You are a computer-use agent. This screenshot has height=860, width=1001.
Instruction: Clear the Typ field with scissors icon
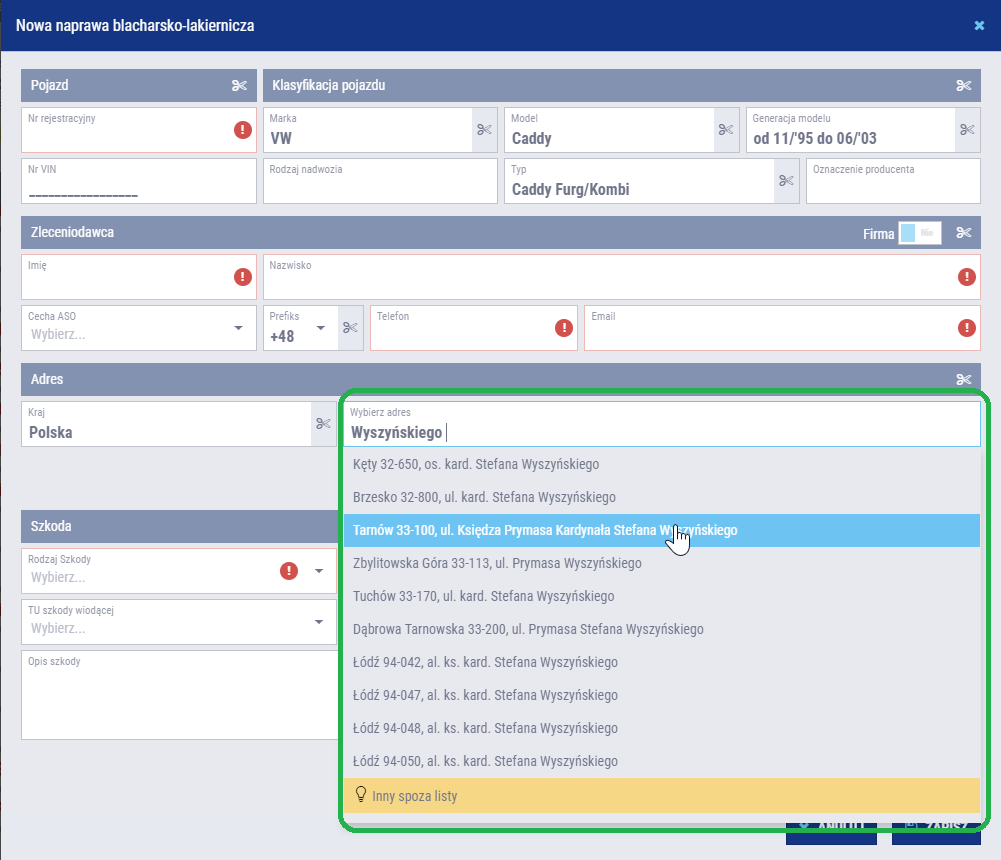(x=786, y=181)
